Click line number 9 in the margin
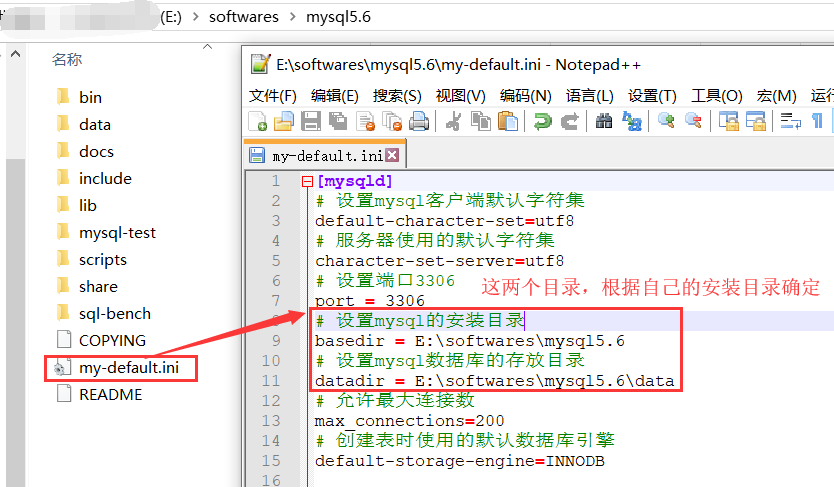 tap(276, 340)
